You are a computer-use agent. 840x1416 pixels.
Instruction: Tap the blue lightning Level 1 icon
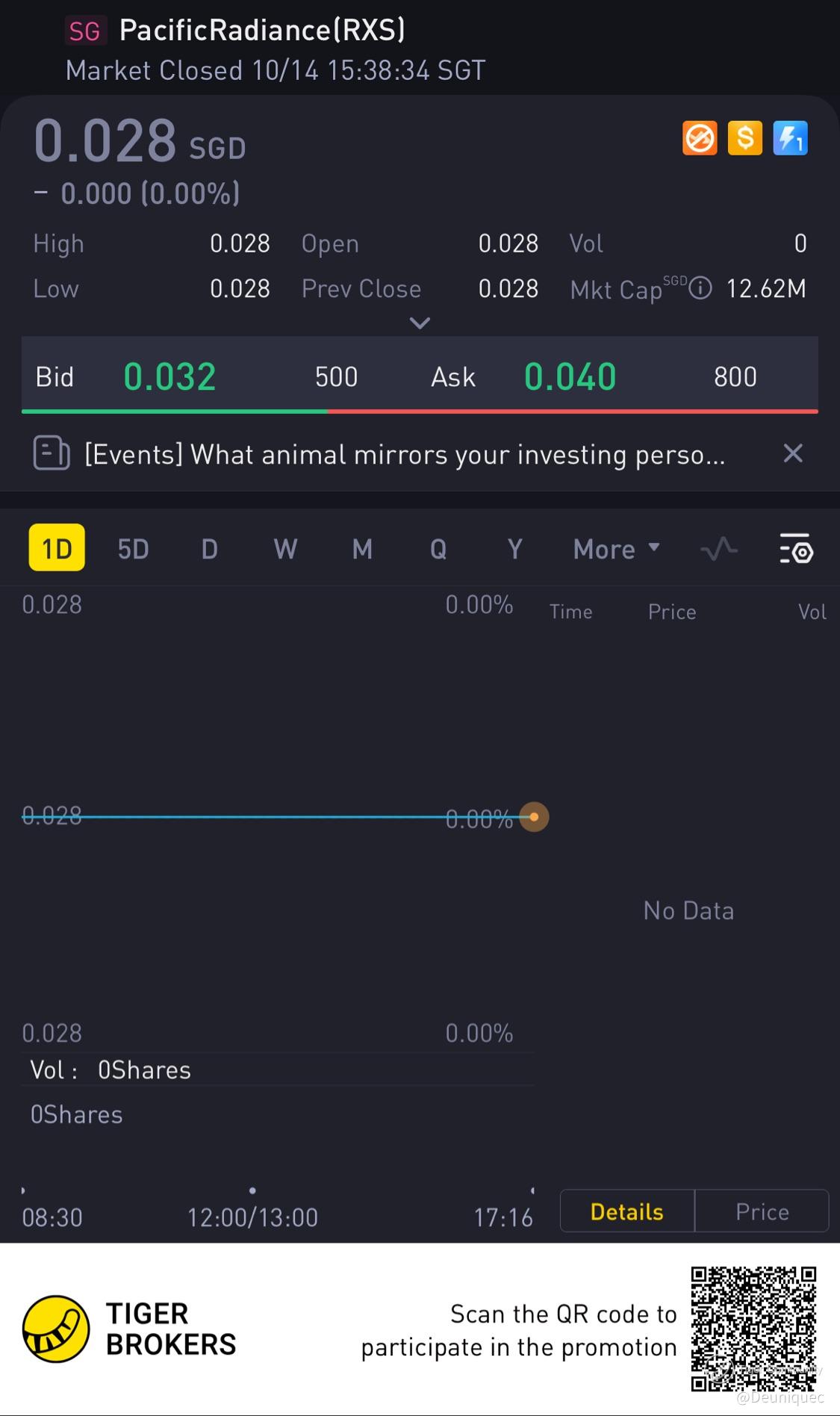click(790, 139)
